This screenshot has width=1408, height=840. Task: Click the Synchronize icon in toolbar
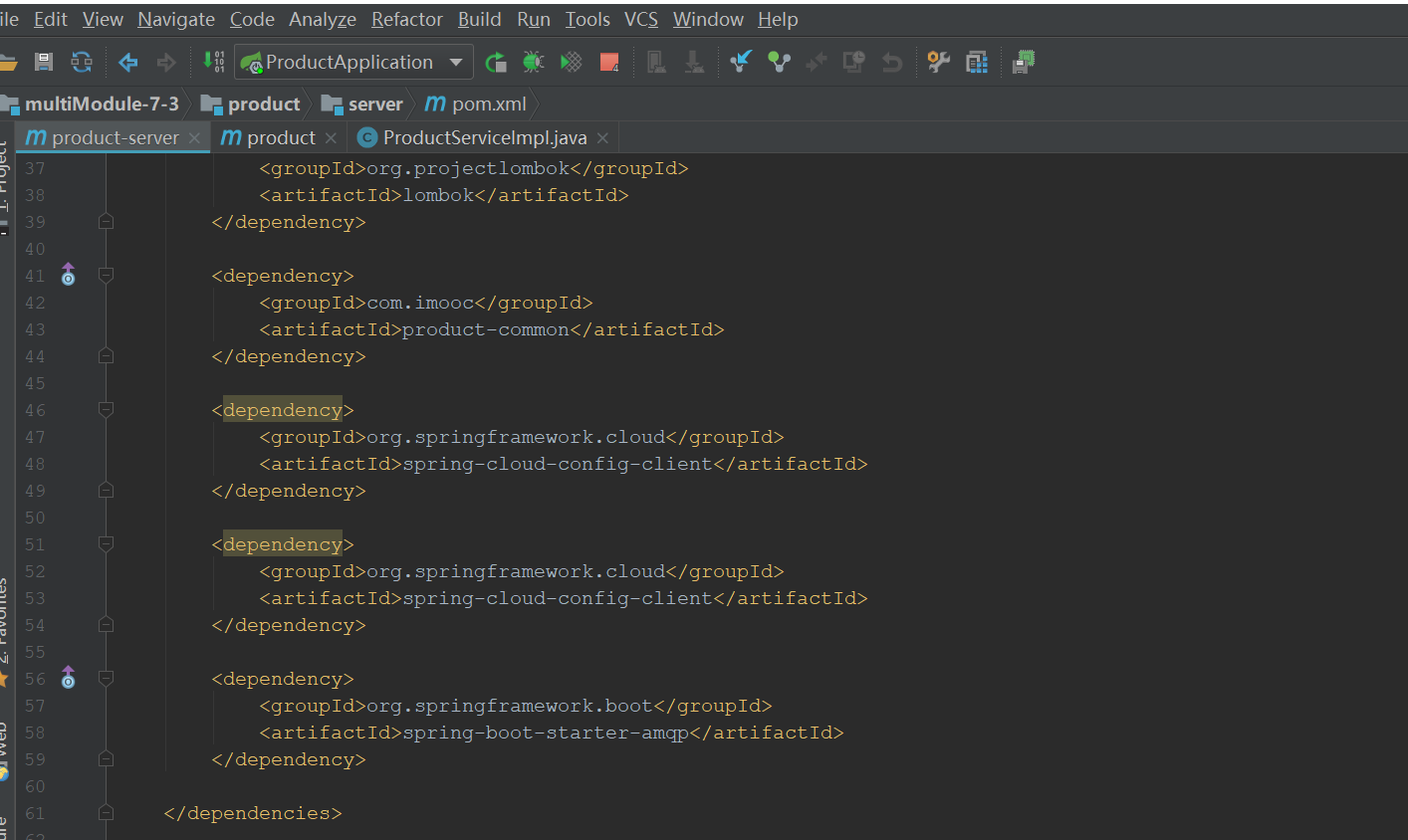point(82,62)
